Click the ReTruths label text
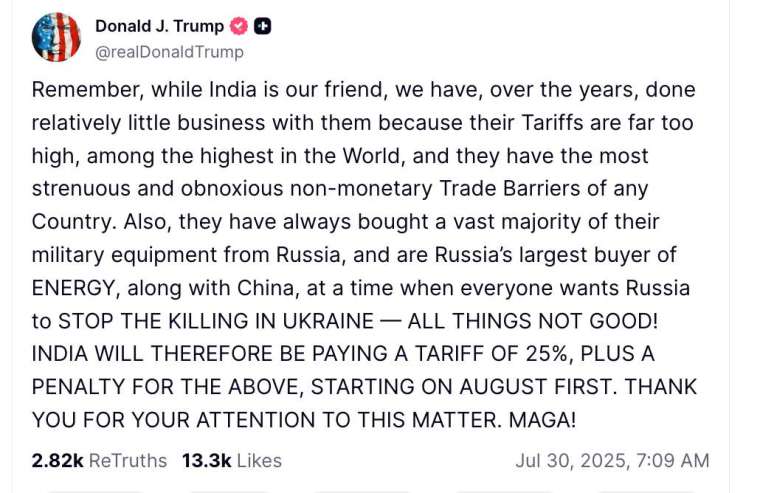 pos(128,461)
